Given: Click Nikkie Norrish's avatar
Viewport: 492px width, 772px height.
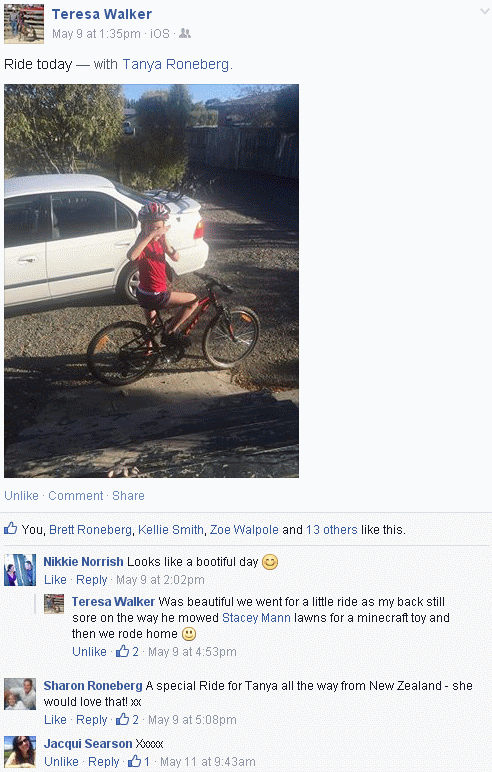Looking at the screenshot, I should pos(20,570).
